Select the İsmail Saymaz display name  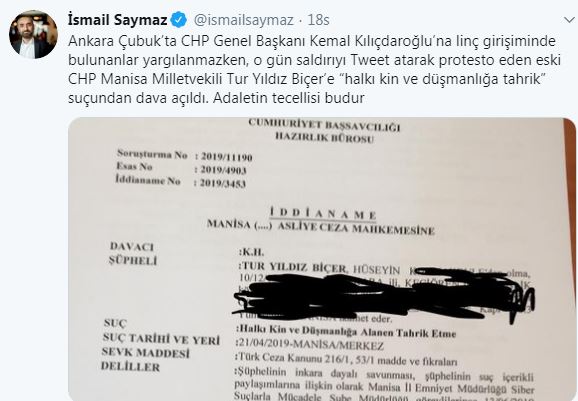[118, 20]
